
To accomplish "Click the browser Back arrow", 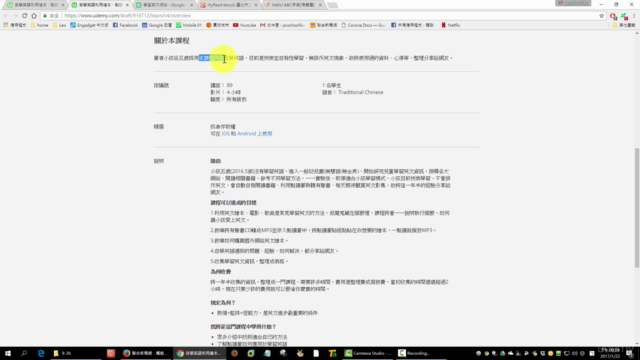I will tap(6, 16).
